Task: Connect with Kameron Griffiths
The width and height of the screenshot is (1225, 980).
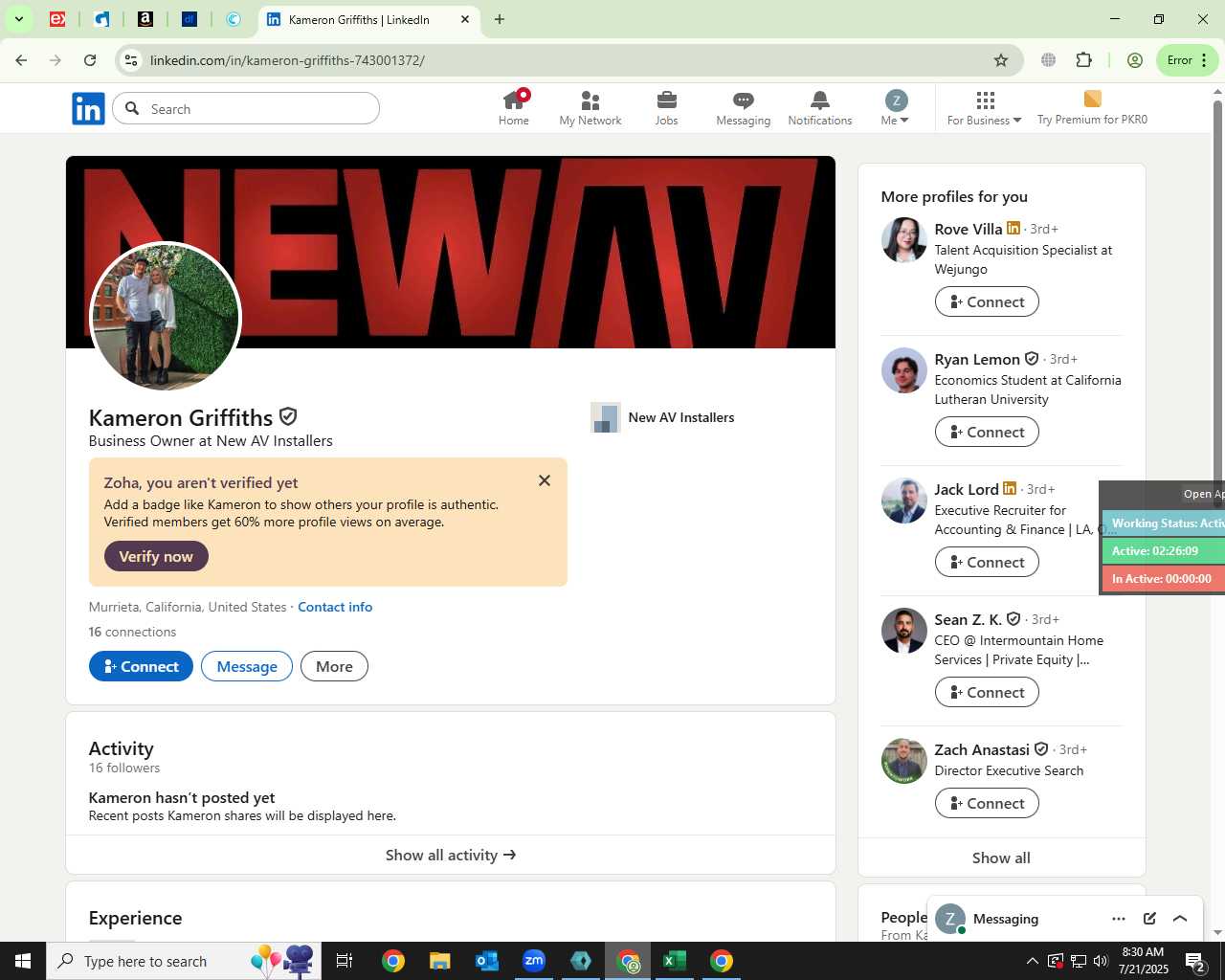Action: pyautogui.click(x=141, y=666)
